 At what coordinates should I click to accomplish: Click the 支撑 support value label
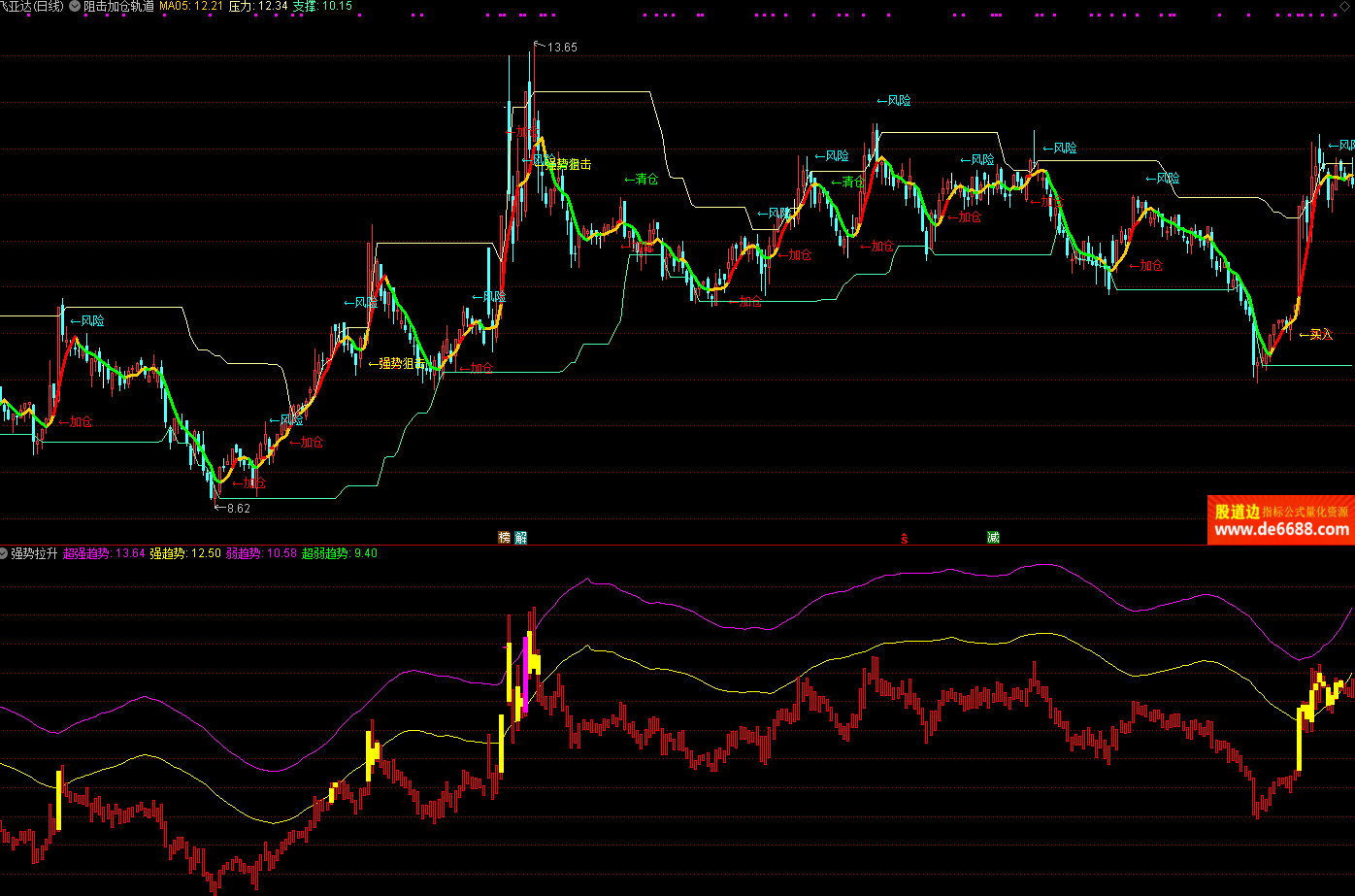pyautogui.click(x=322, y=6)
